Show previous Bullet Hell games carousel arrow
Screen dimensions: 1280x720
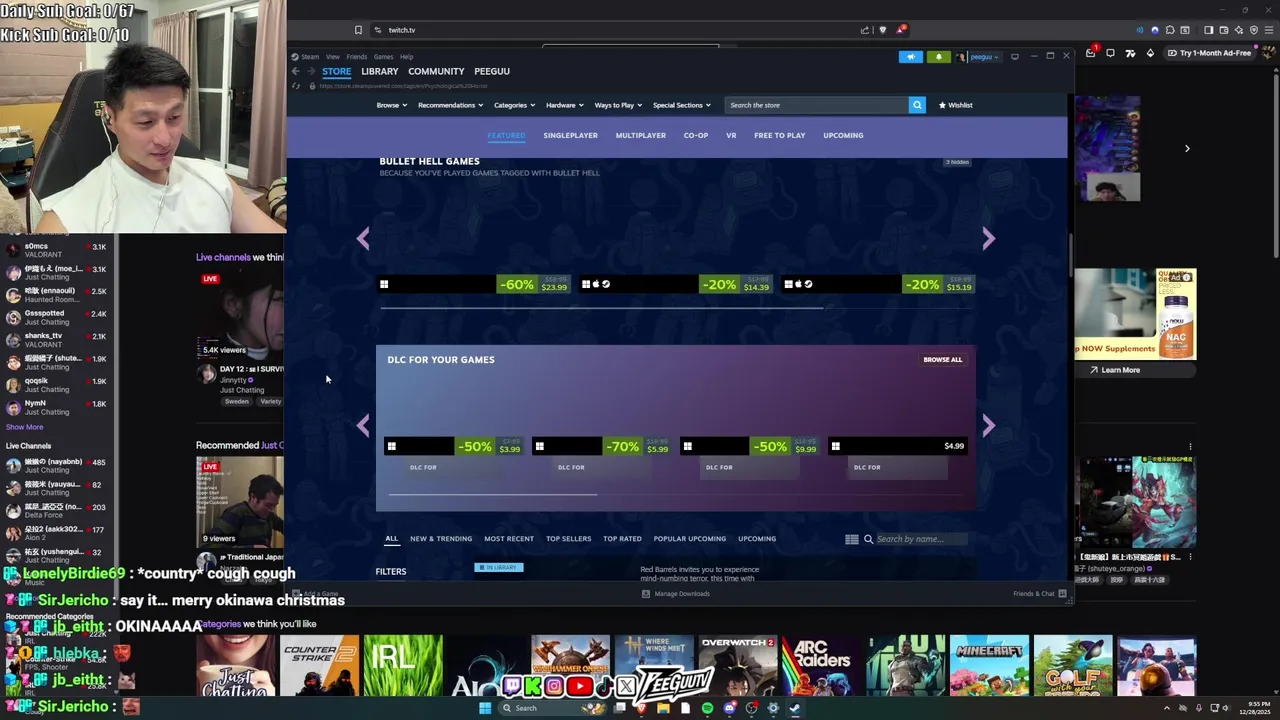363,238
